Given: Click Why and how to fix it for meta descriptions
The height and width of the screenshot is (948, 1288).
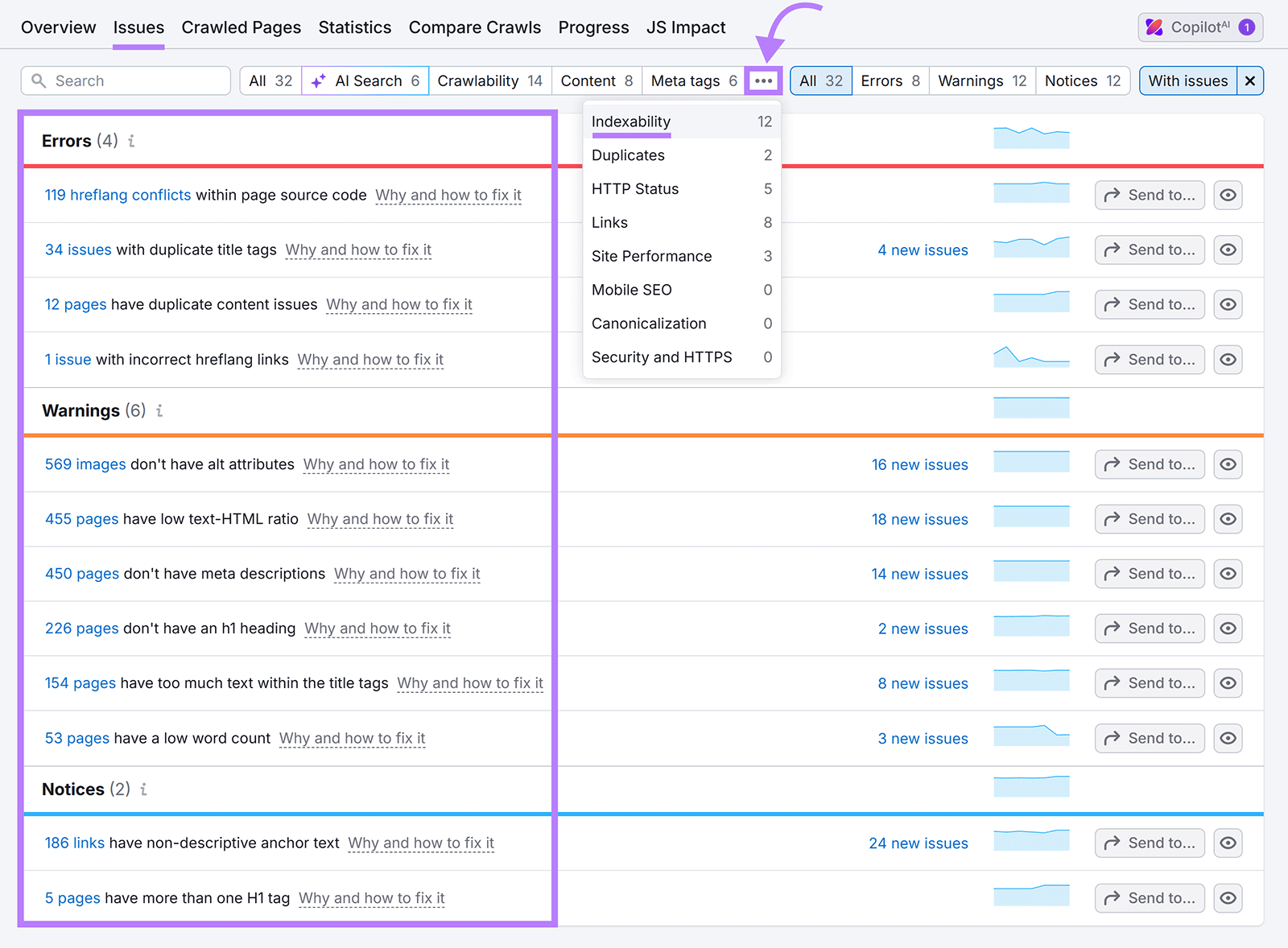Looking at the screenshot, I should 407,574.
